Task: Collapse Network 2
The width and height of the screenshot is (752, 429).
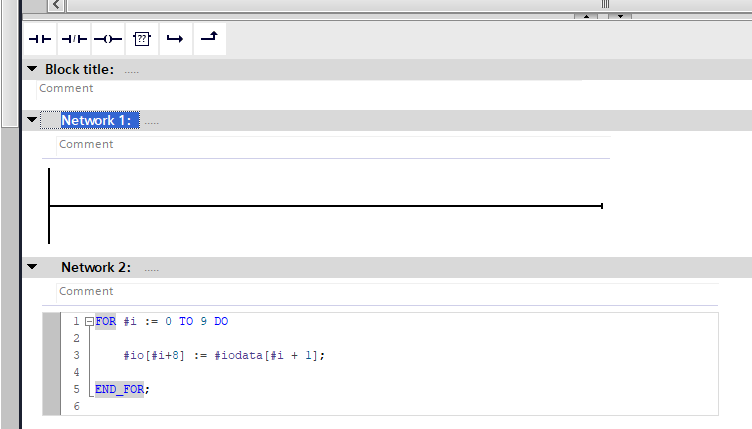Action: (x=32, y=267)
